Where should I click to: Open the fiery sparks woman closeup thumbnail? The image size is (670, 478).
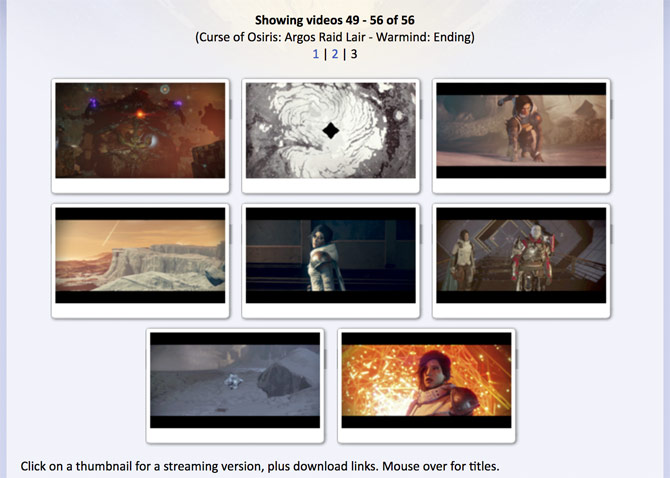coord(426,380)
